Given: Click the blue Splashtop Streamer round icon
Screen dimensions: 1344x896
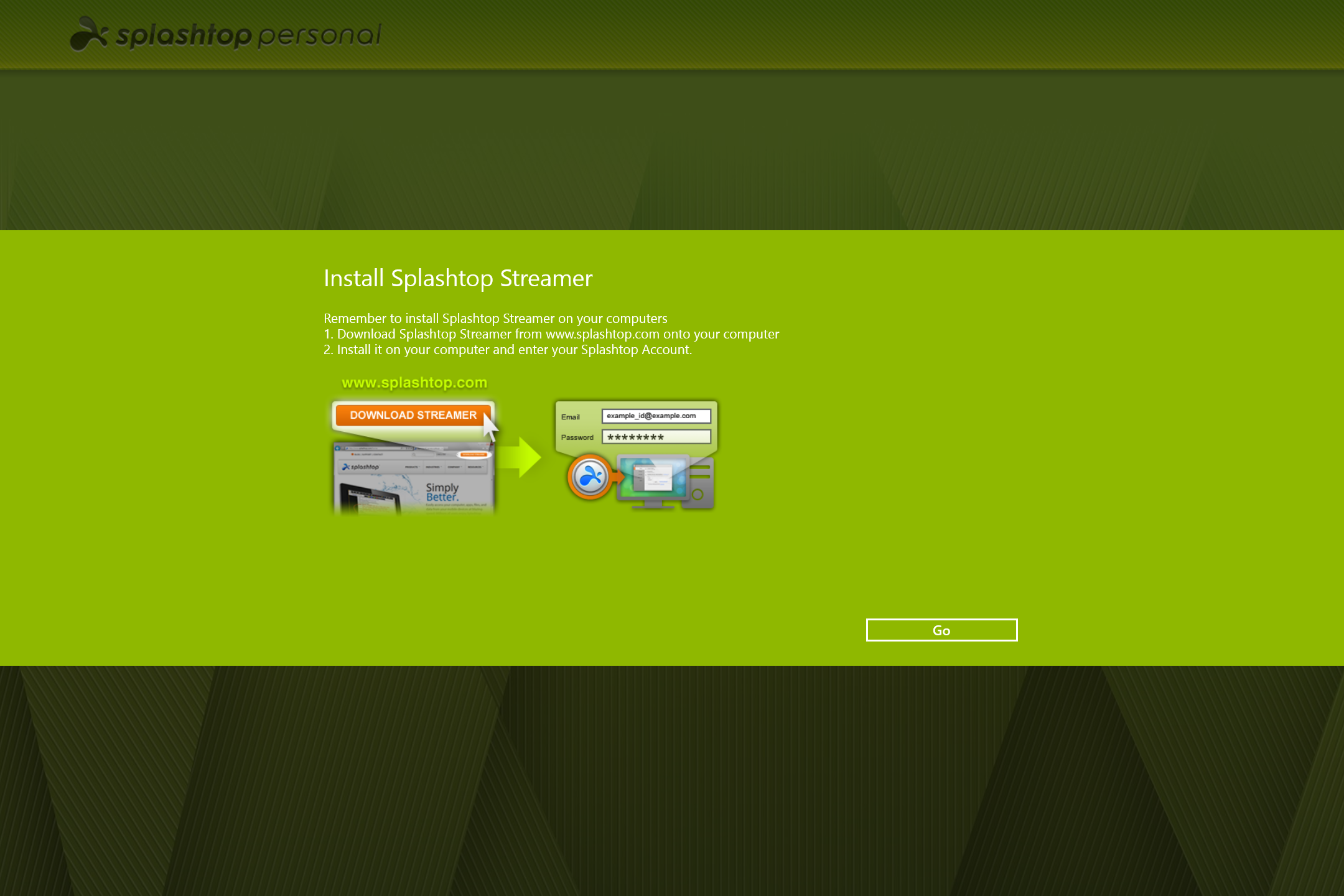Looking at the screenshot, I should (589, 477).
